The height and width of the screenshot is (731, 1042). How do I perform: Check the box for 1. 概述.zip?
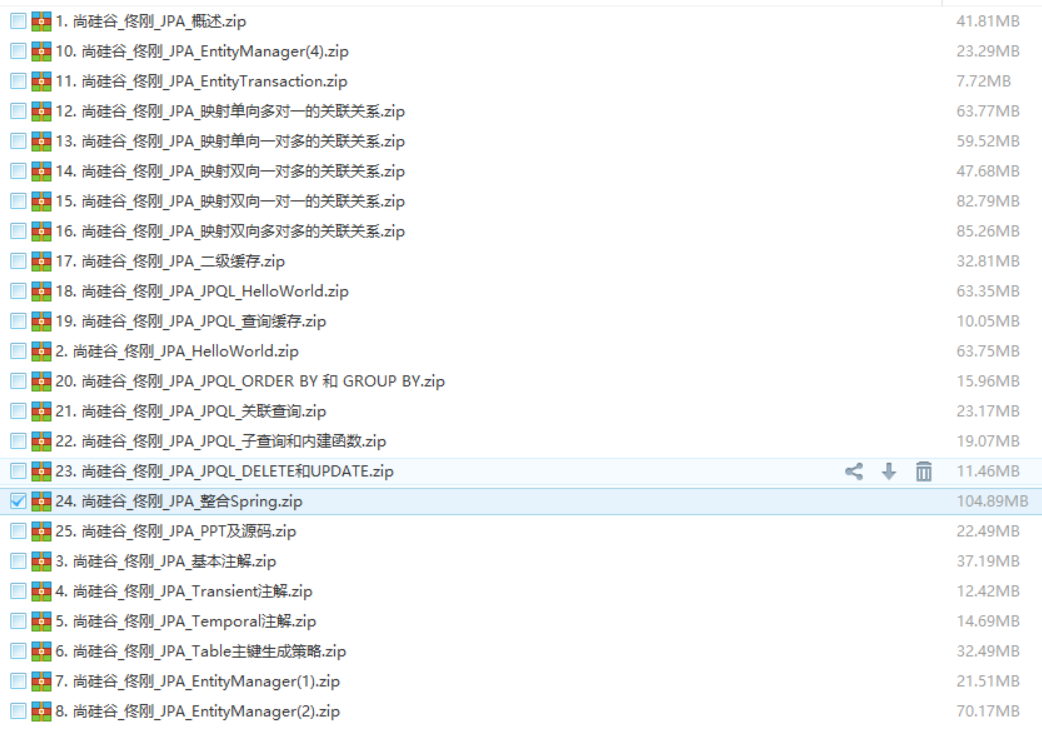18,21
